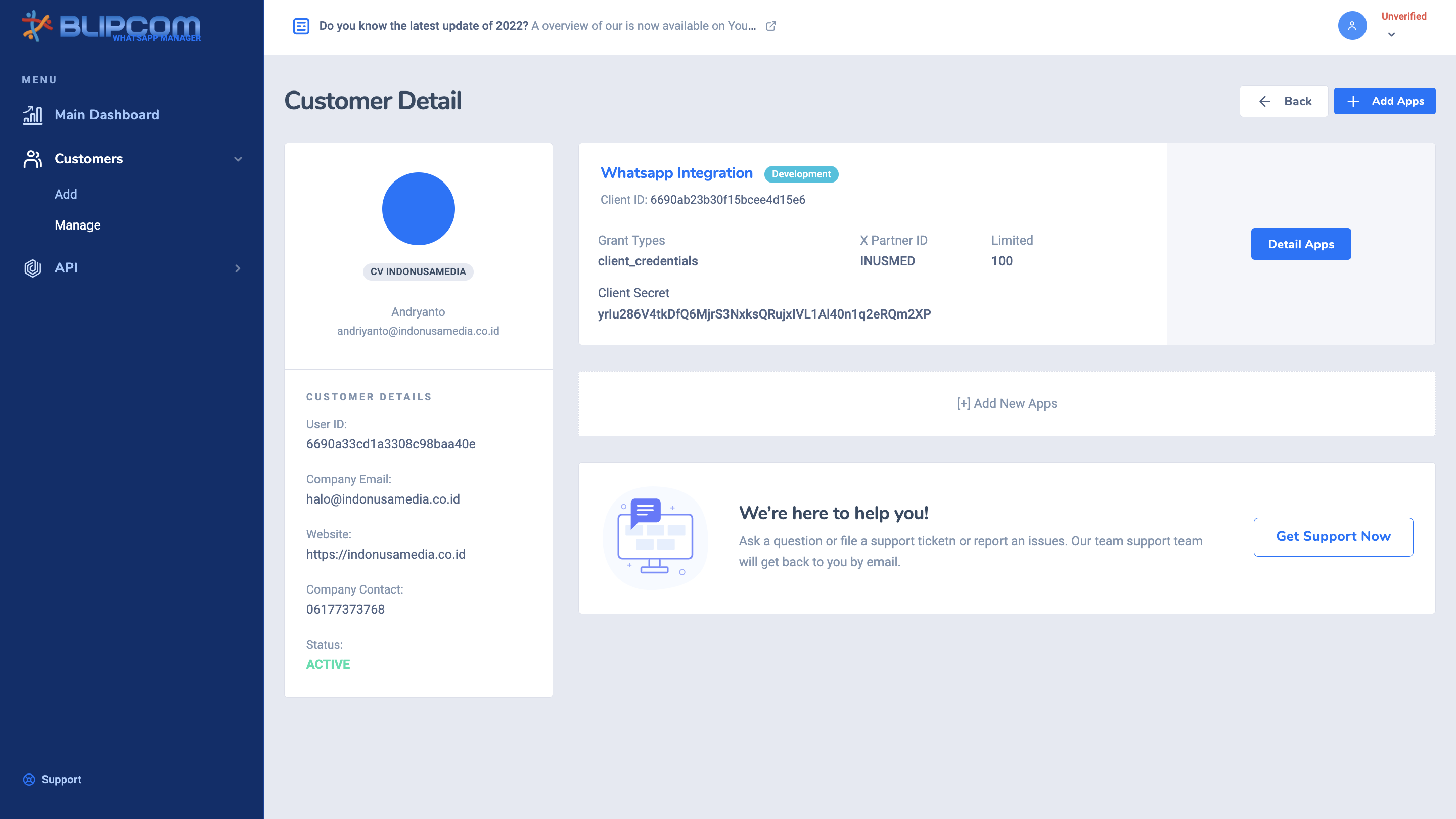Collapse the Customers menu chevron
This screenshot has width=1456, height=819.
pos(238,159)
